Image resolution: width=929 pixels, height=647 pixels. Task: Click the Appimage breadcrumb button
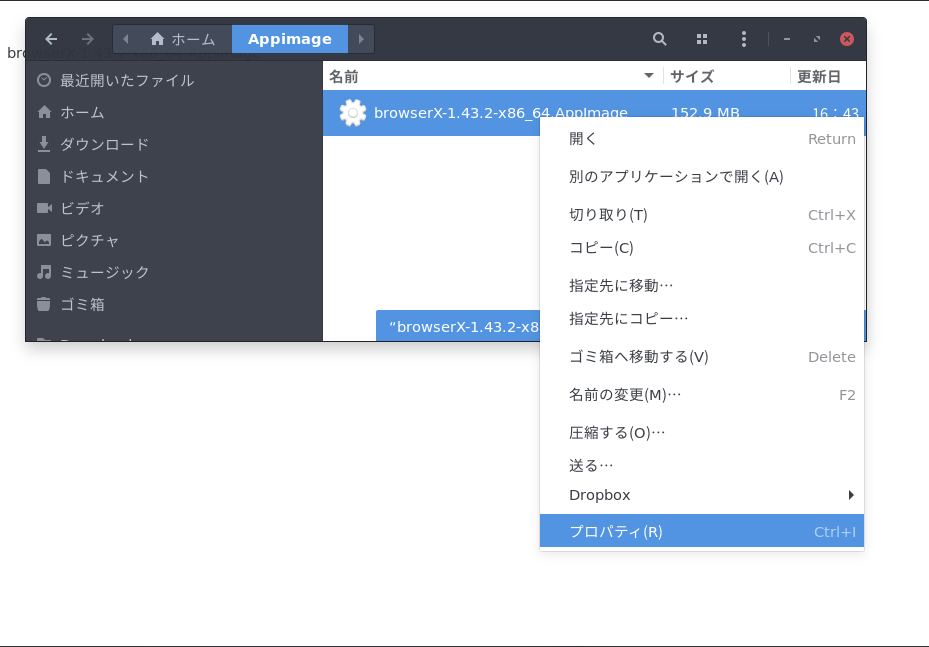(289, 39)
